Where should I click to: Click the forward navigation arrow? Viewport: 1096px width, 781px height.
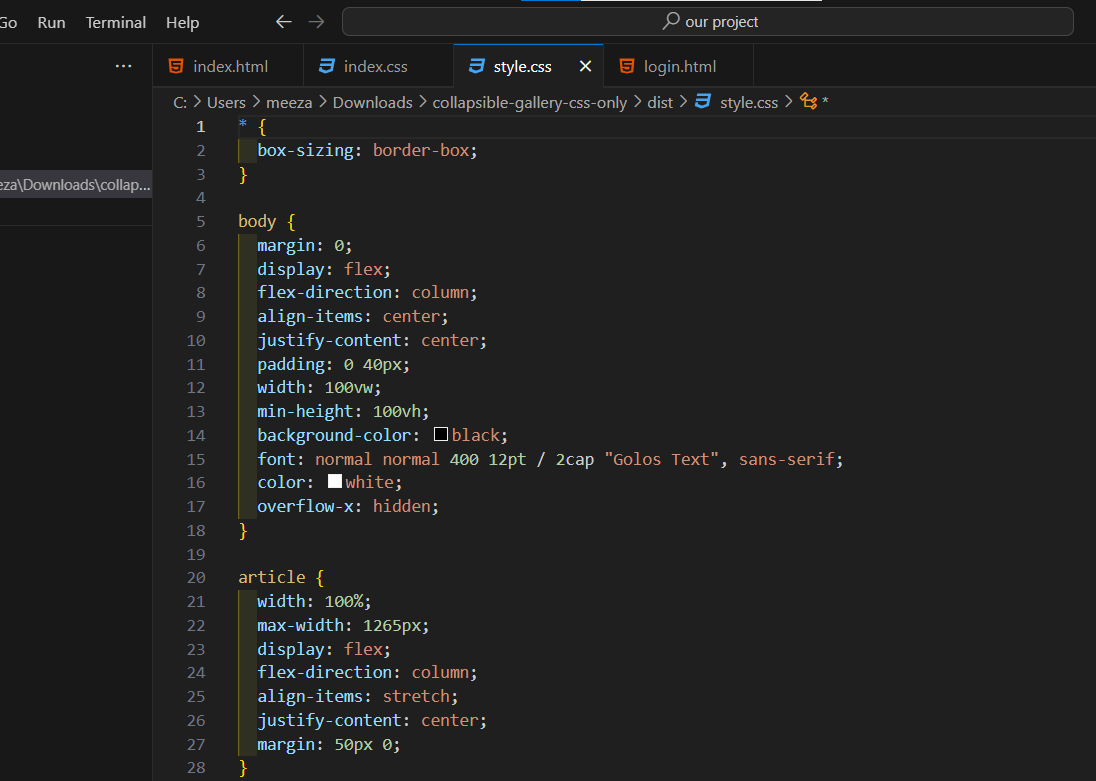point(317,21)
